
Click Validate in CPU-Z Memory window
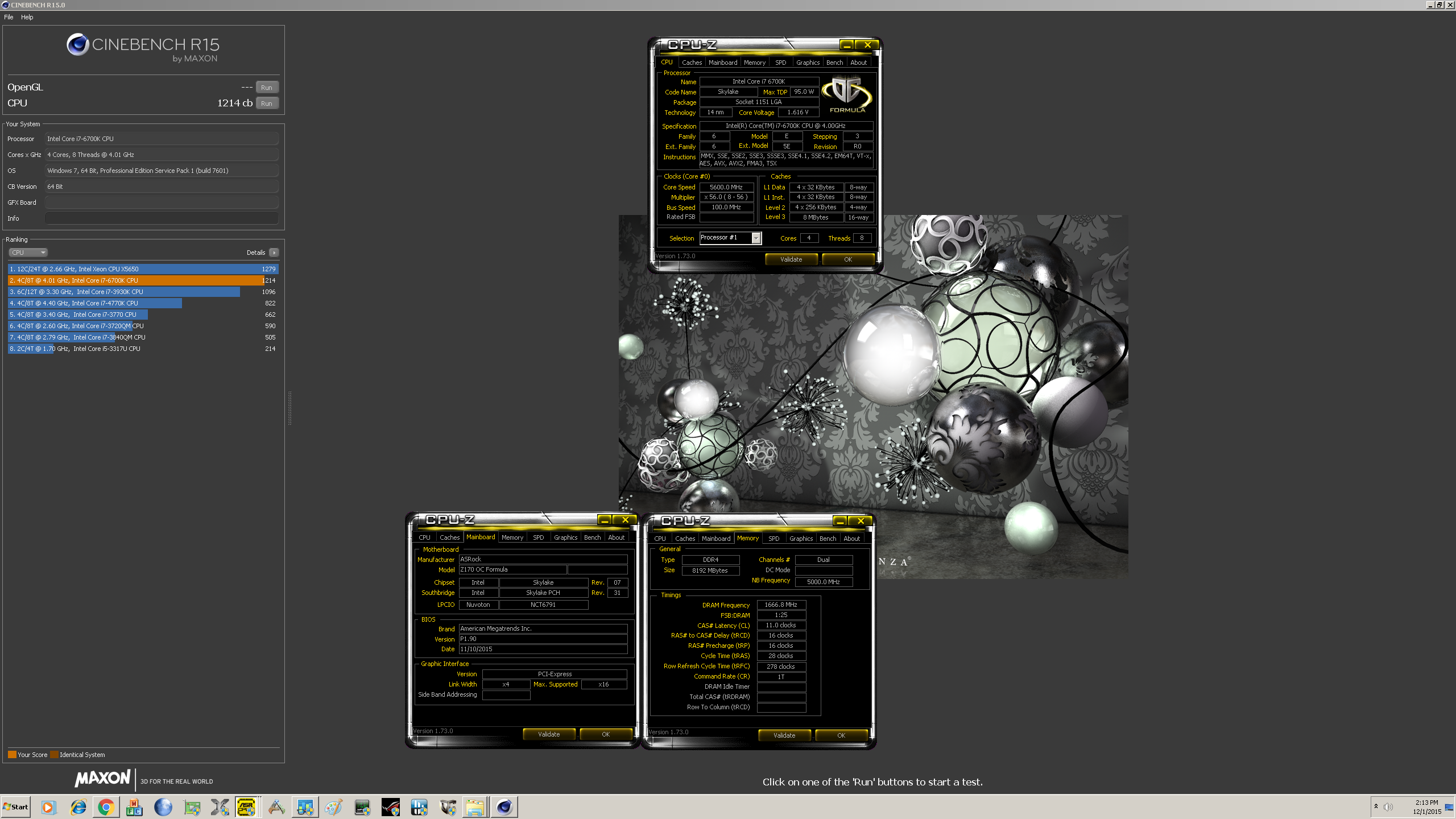pos(784,735)
